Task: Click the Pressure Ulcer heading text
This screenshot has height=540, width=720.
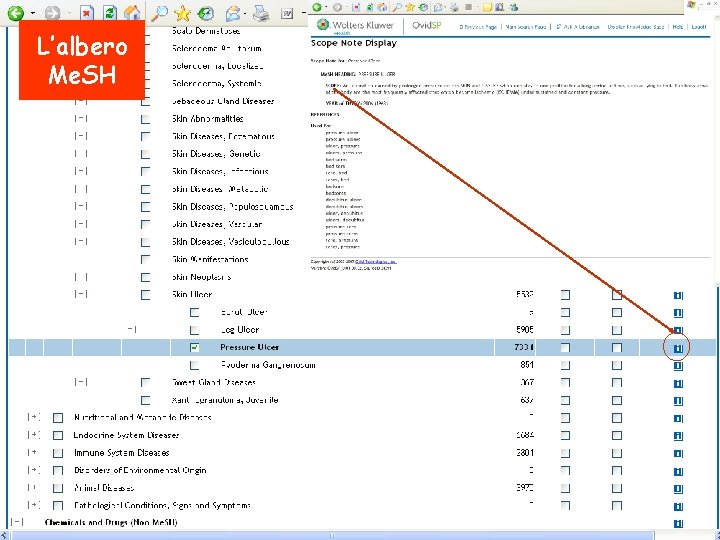Action: tap(249, 348)
